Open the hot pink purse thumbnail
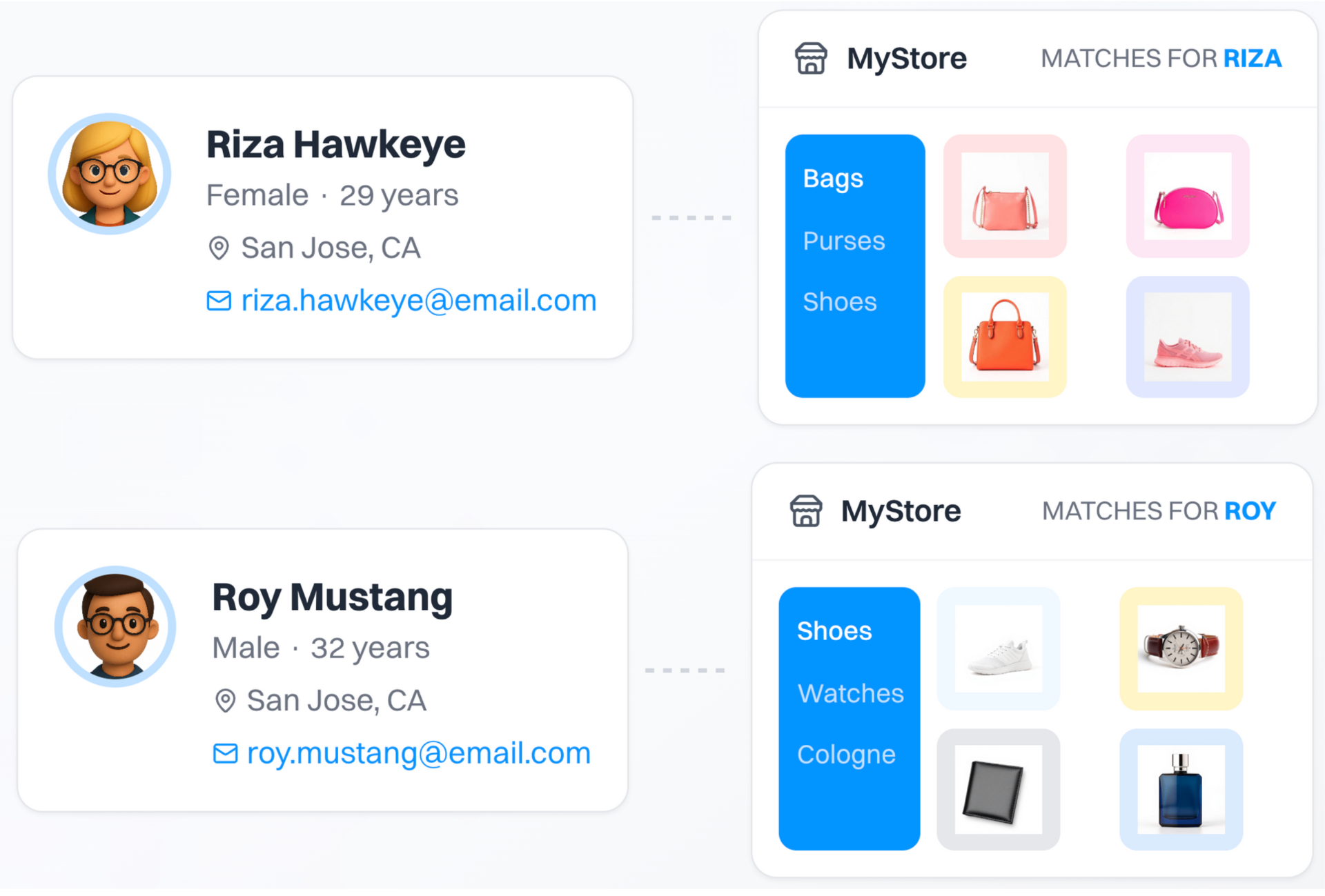This screenshot has width=1325, height=896. (x=1188, y=197)
